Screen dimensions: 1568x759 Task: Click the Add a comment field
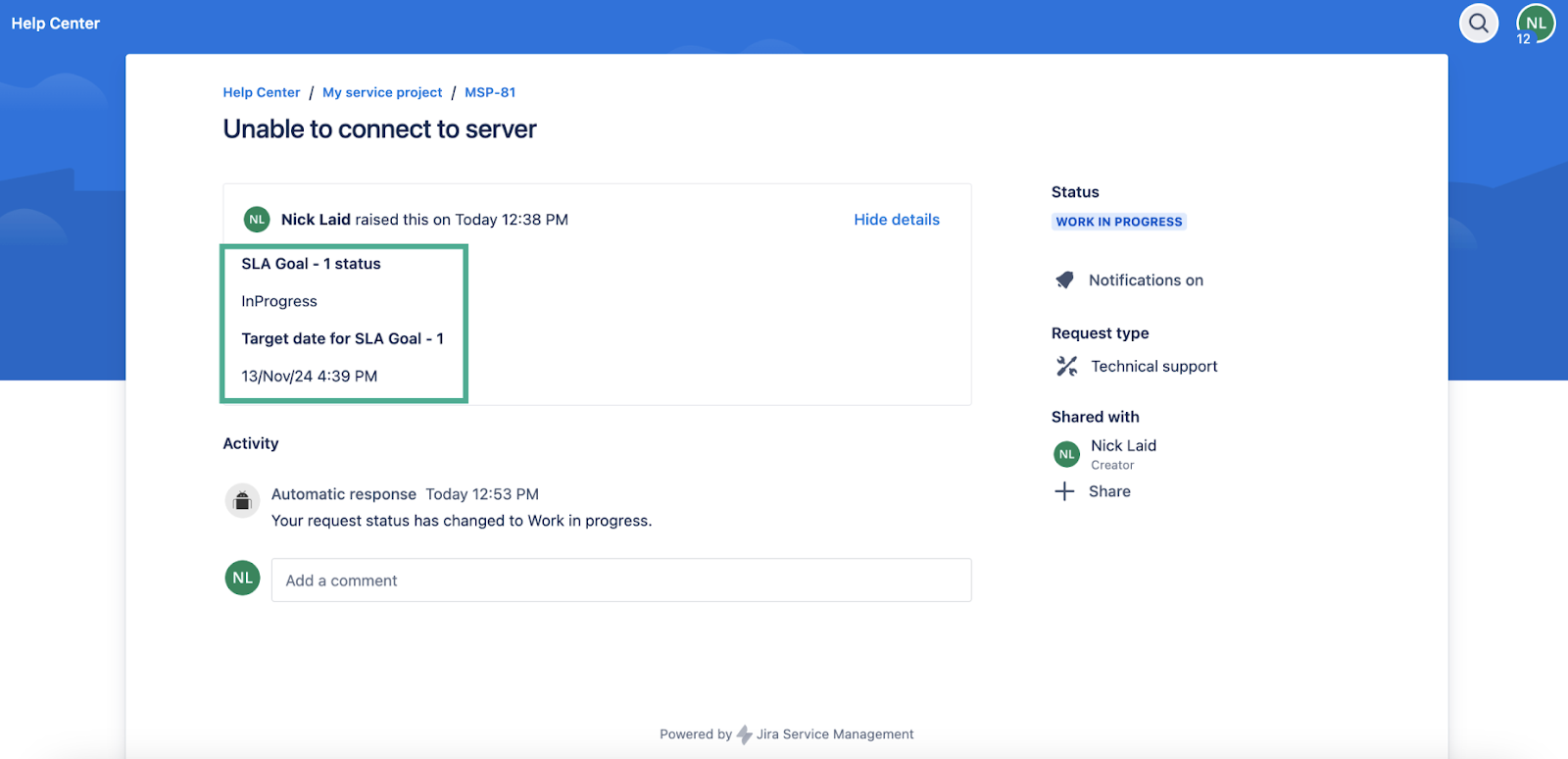point(620,581)
